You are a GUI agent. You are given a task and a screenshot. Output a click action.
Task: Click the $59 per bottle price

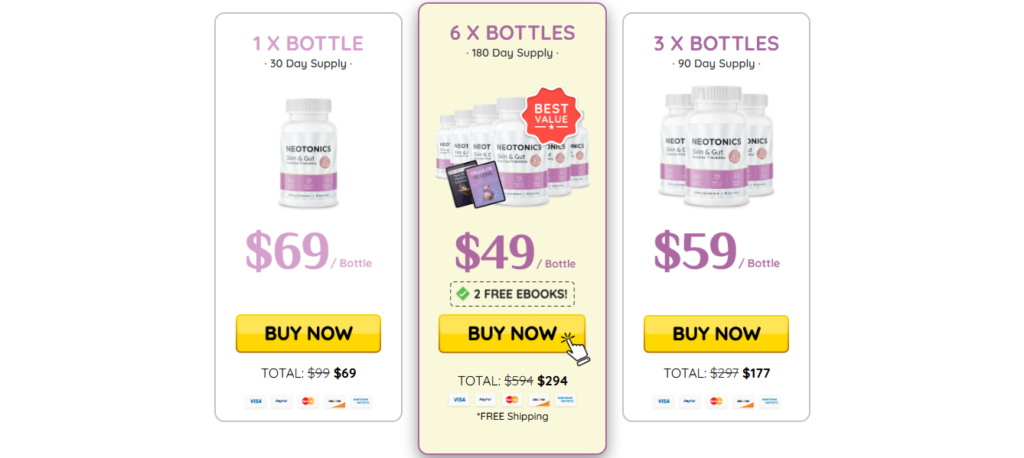point(716,252)
